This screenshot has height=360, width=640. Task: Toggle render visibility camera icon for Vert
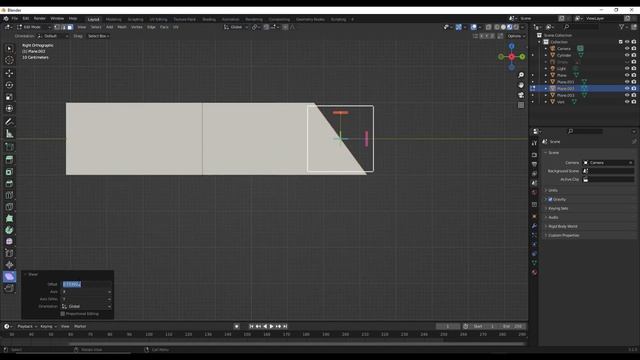[634, 102]
